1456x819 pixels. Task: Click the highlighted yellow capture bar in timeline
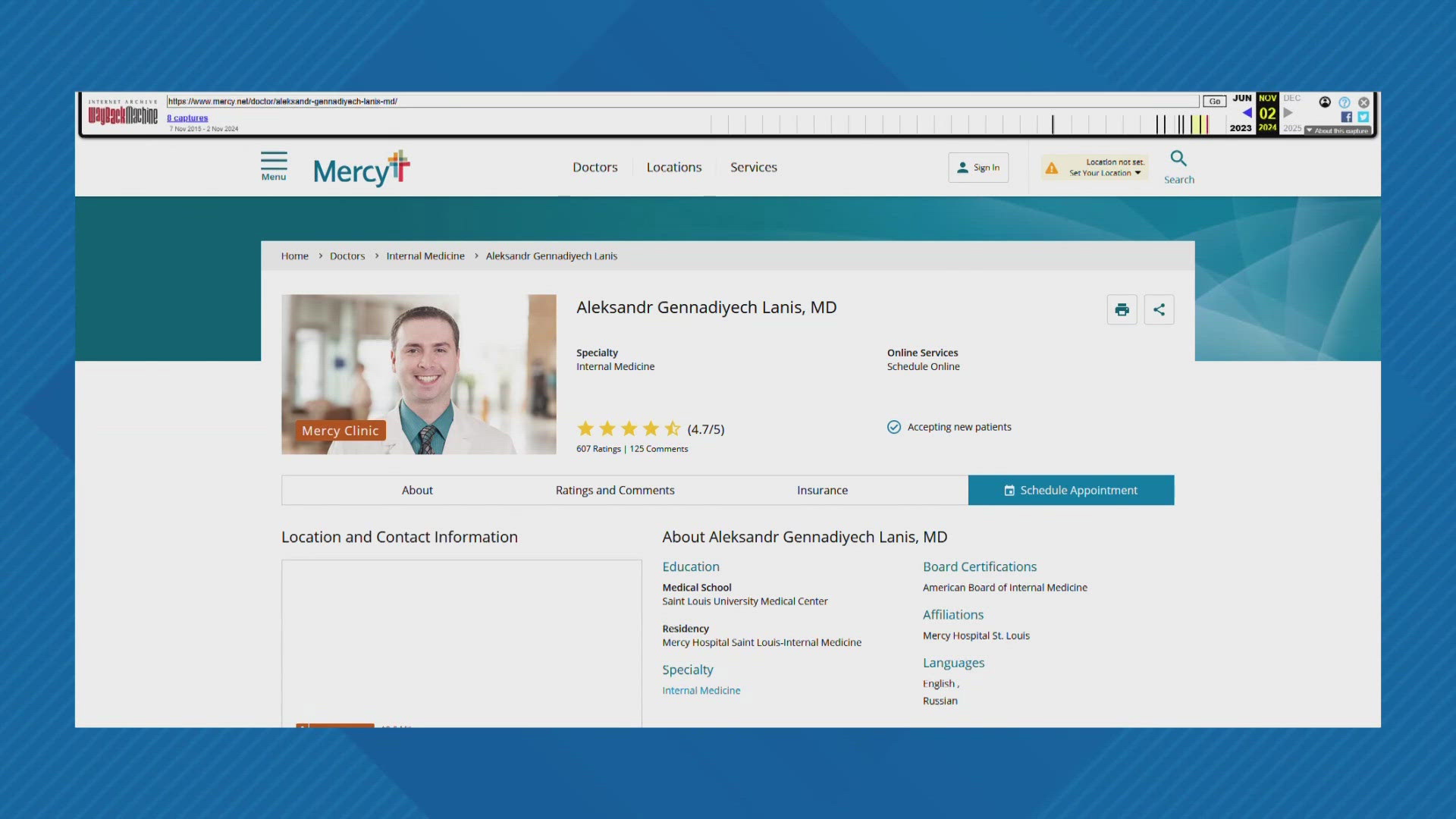coord(1200,124)
